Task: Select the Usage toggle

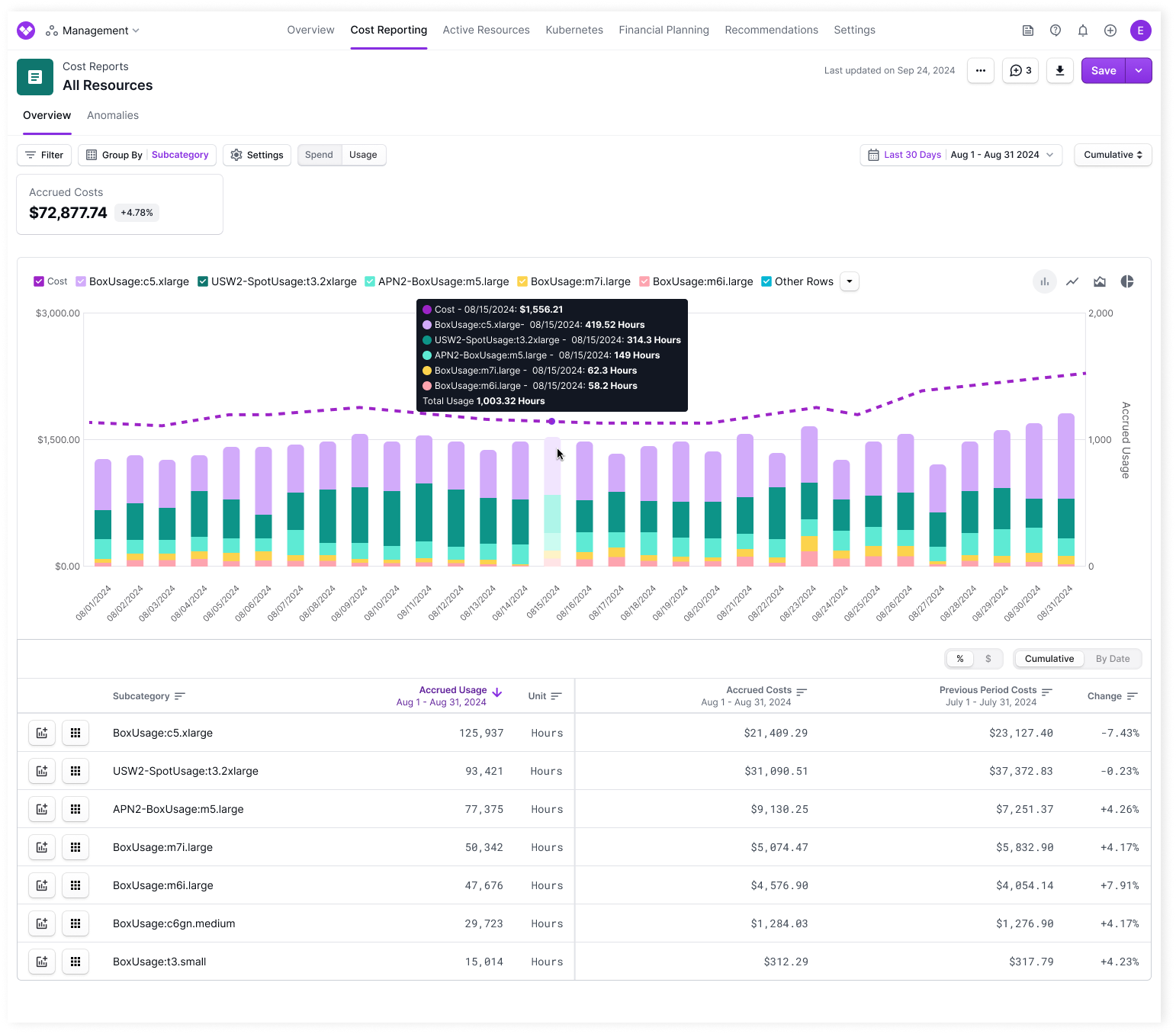Action: [x=363, y=155]
